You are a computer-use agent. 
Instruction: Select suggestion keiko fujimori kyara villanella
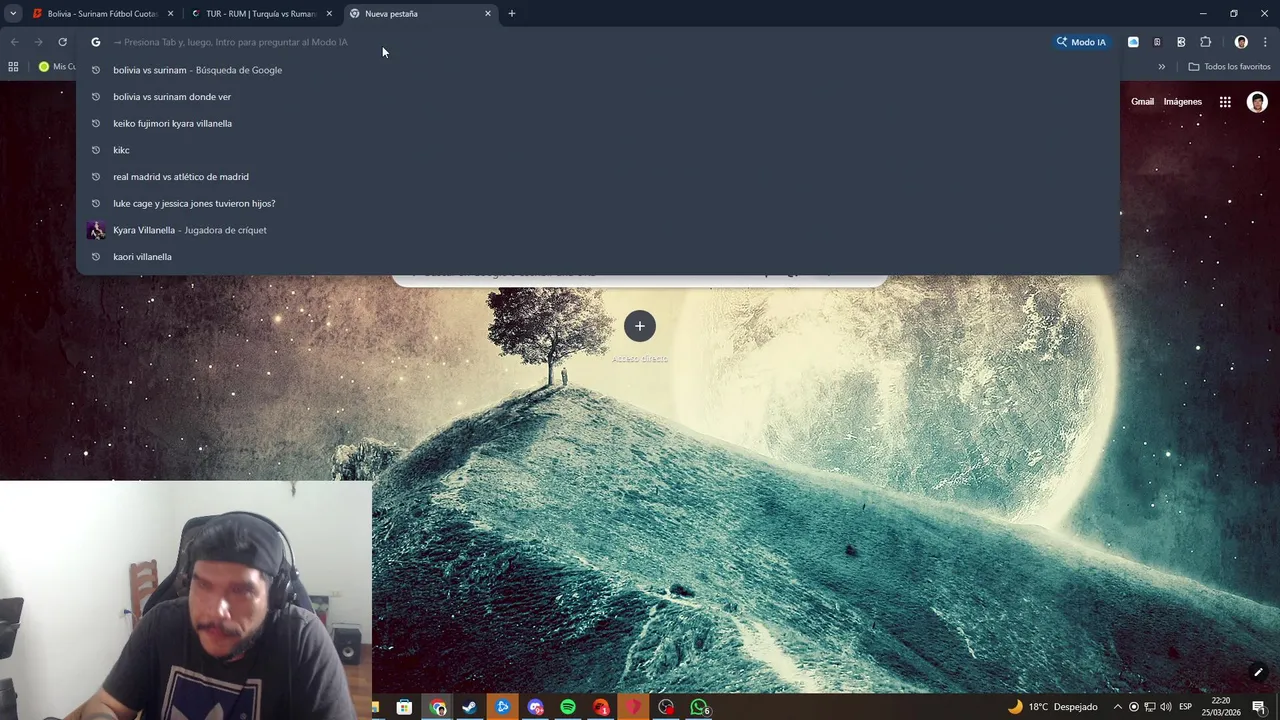598,123
